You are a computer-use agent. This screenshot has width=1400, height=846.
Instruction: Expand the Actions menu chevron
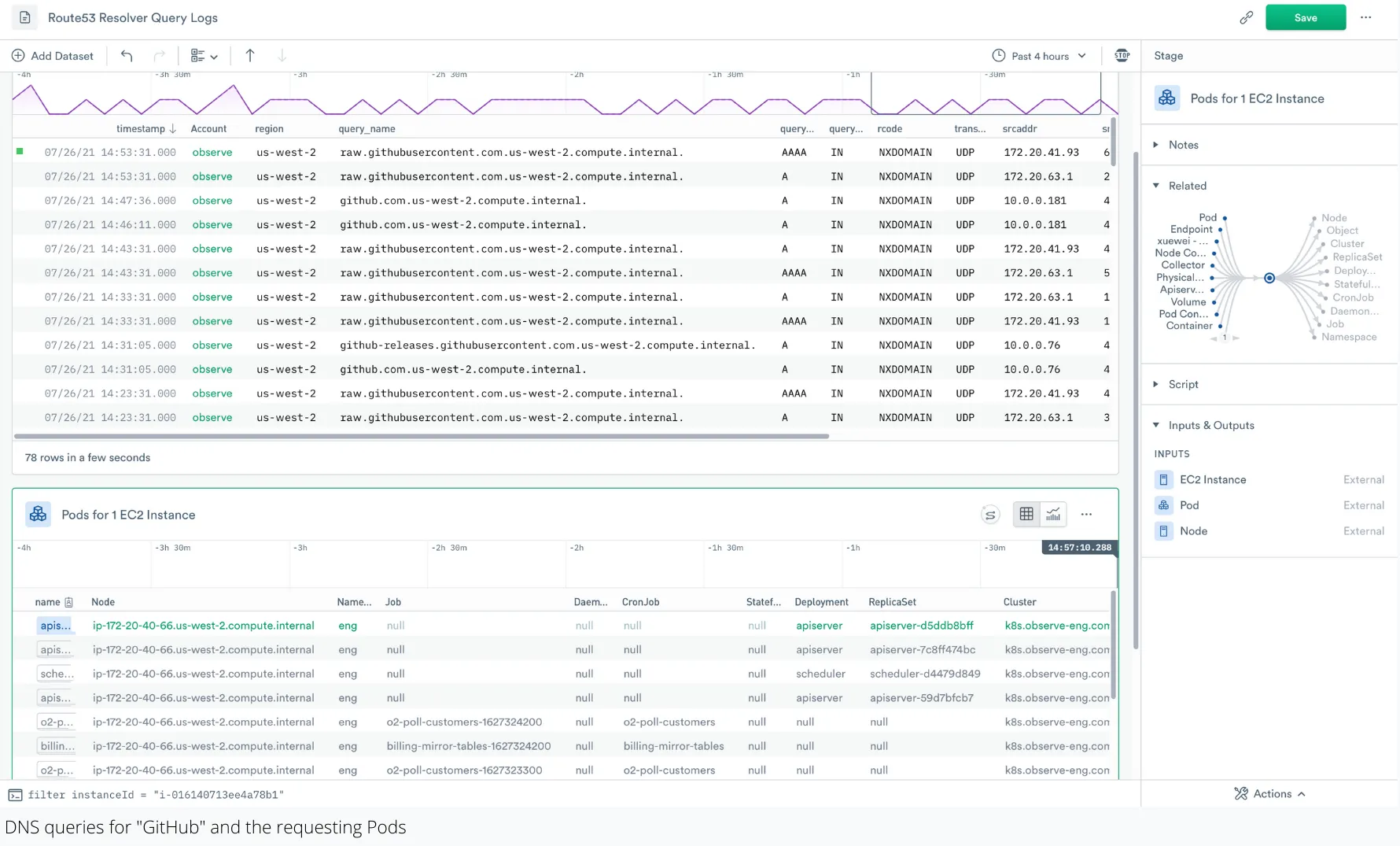[1302, 794]
